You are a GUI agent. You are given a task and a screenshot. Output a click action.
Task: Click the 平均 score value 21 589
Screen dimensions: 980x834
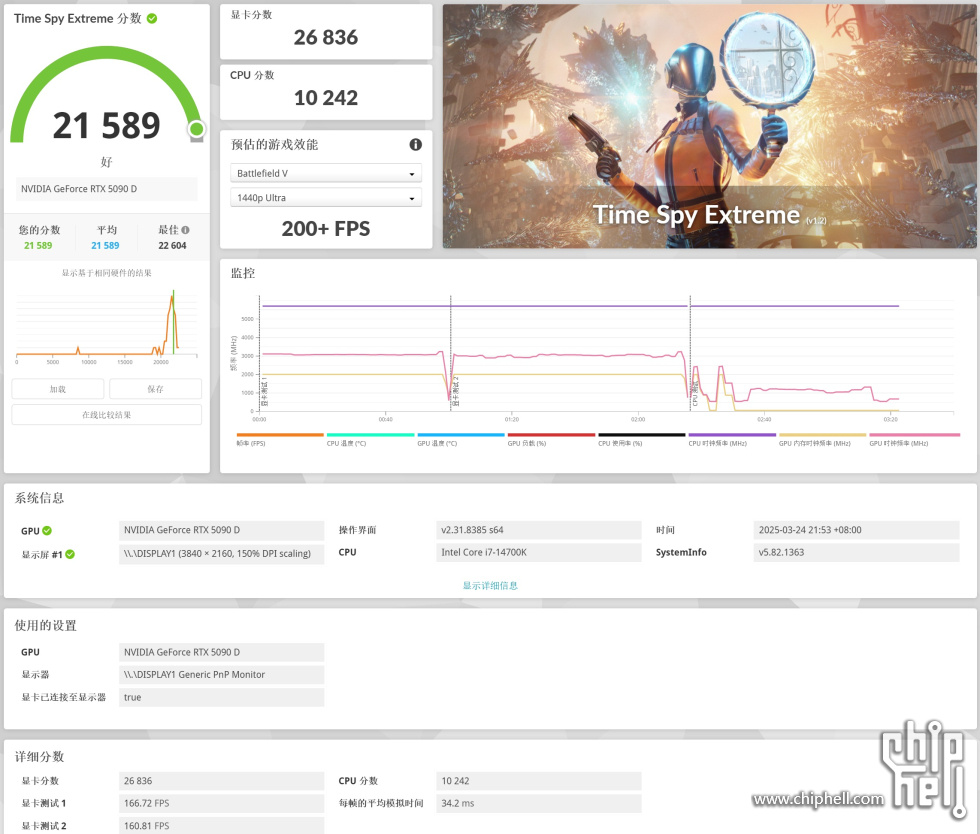(x=105, y=246)
